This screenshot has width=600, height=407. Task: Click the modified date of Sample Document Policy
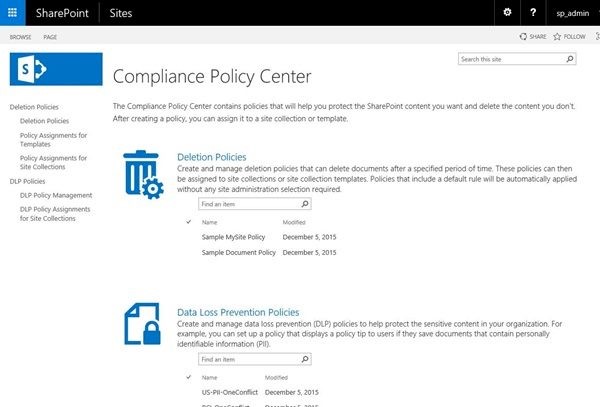coord(309,252)
